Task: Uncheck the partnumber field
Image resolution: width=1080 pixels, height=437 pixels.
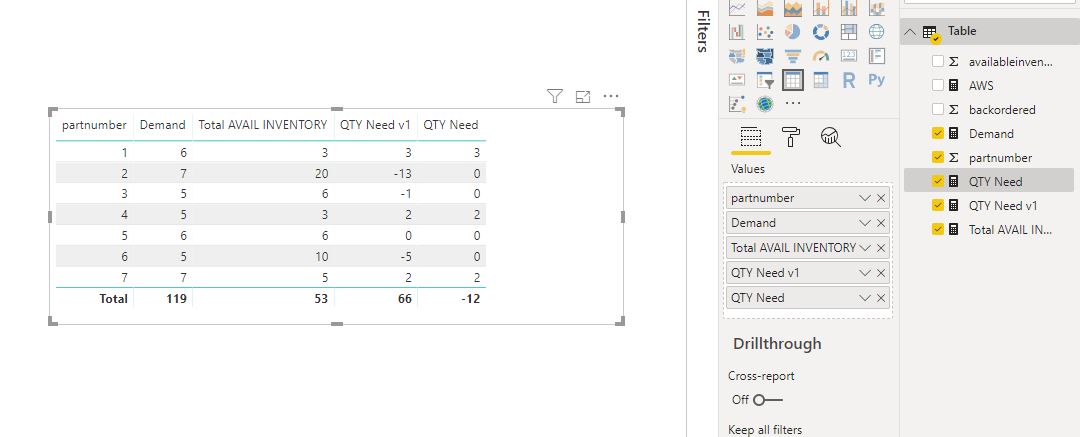Action: coord(937,158)
